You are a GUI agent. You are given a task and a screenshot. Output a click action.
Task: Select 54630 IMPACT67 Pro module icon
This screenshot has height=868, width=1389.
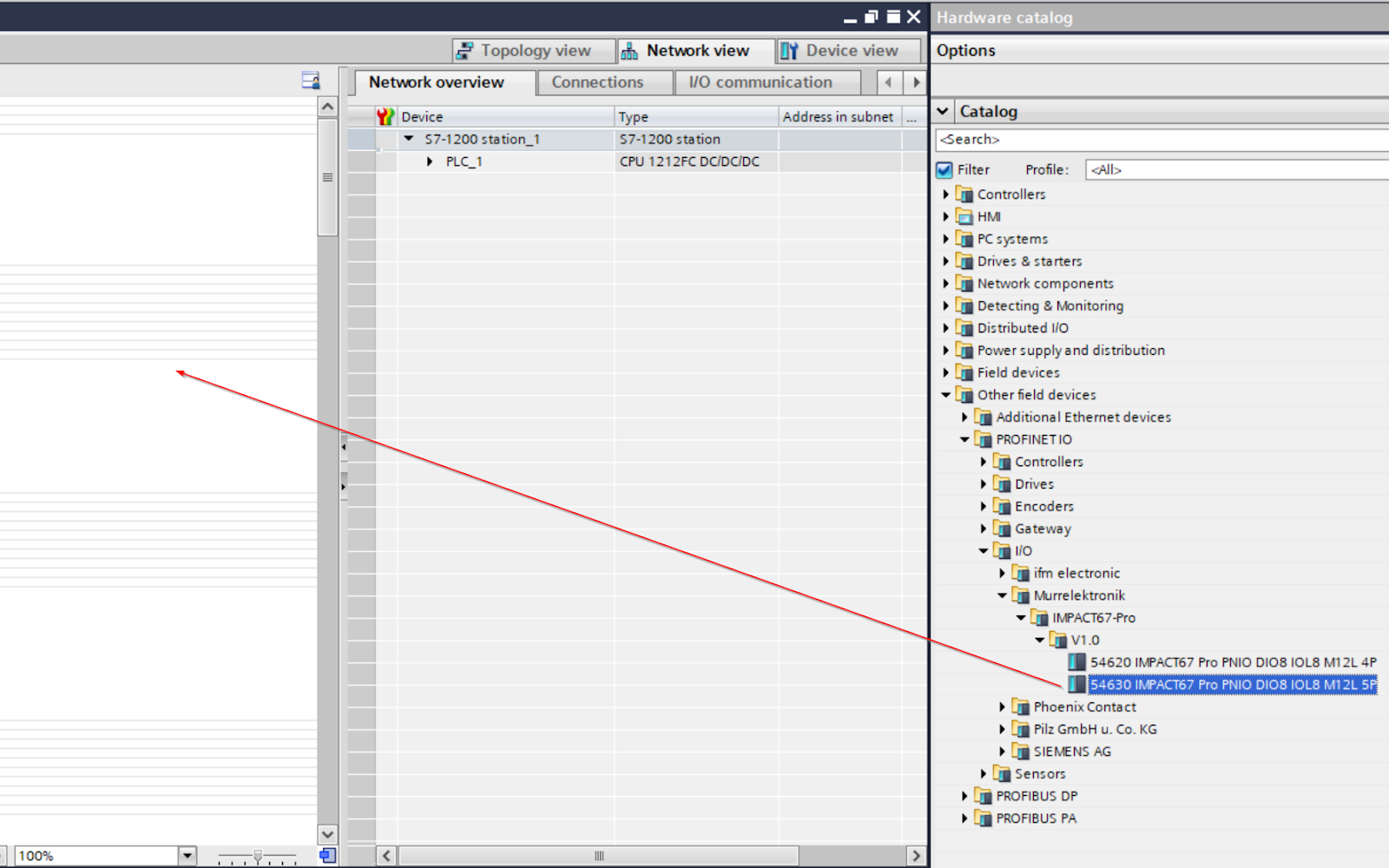[x=1076, y=685]
